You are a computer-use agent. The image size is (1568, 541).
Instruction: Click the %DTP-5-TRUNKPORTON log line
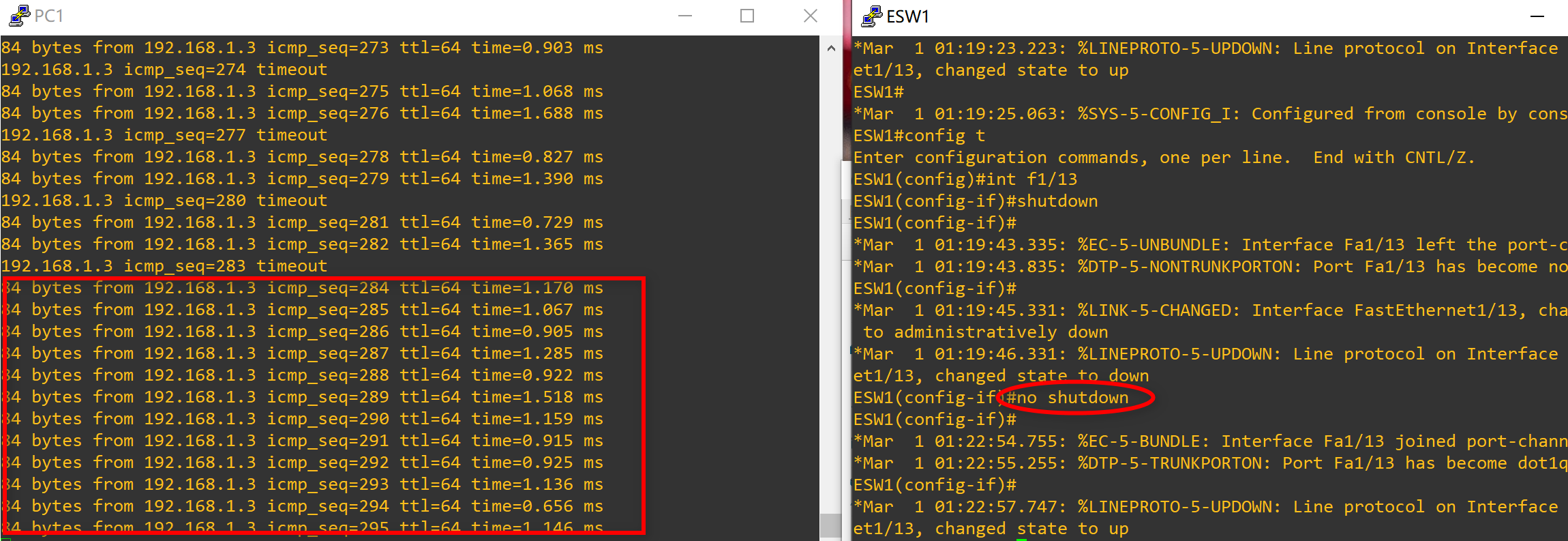1210,463
